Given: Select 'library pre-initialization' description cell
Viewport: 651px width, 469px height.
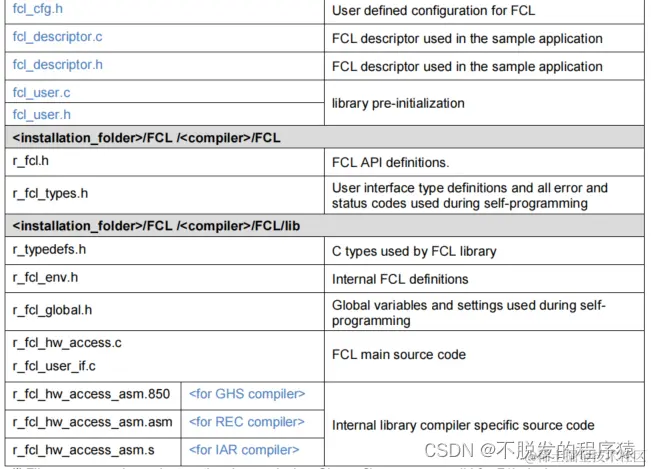Looking at the screenshot, I should (x=484, y=103).
